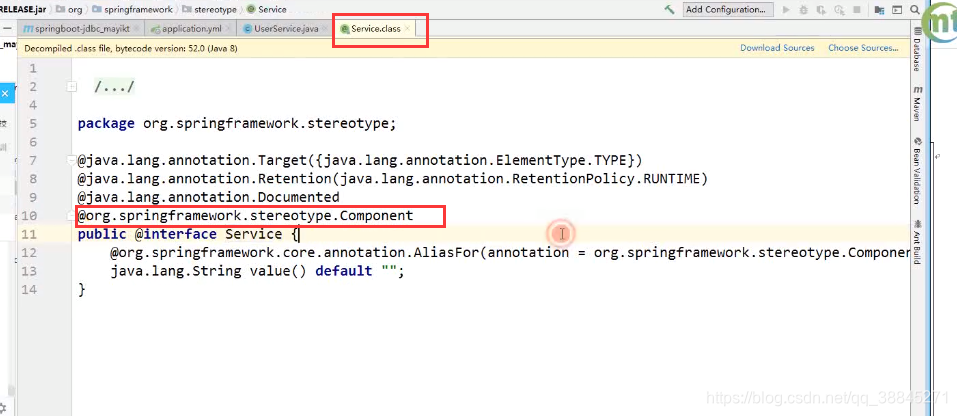The width and height of the screenshot is (957, 416).
Task: Click the hide panel minus icon
Action: [x=5, y=28]
